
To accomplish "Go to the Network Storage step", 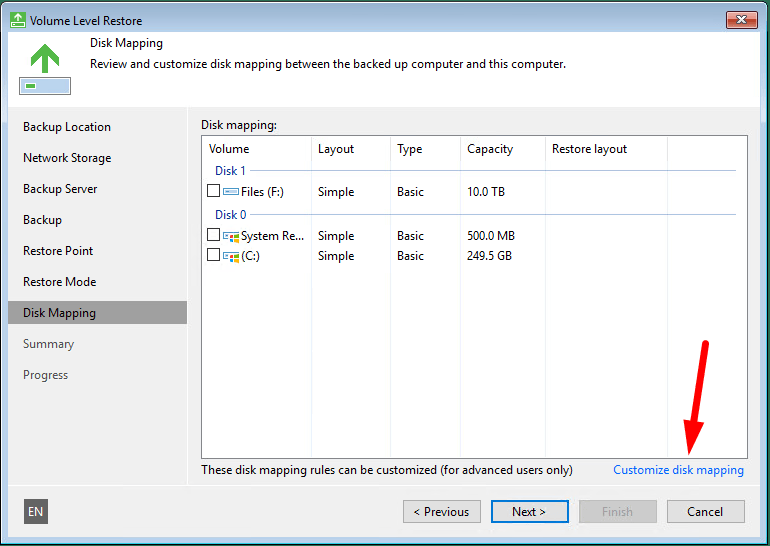I will 67,158.
